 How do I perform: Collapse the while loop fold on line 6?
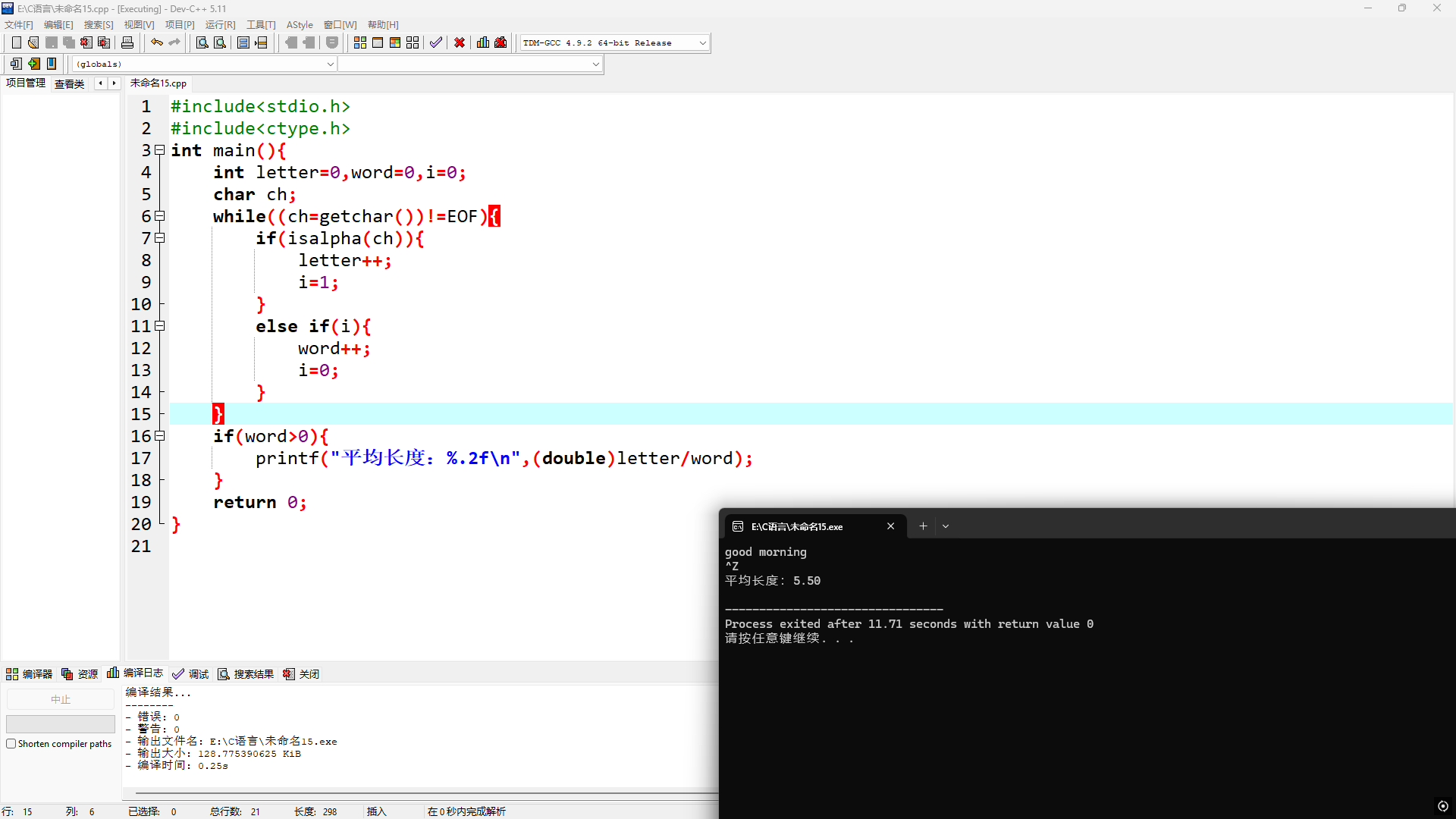pos(160,216)
